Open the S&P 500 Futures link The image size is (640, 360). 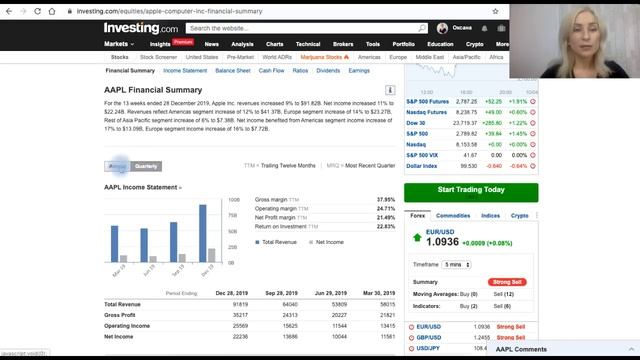tap(427, 102)
